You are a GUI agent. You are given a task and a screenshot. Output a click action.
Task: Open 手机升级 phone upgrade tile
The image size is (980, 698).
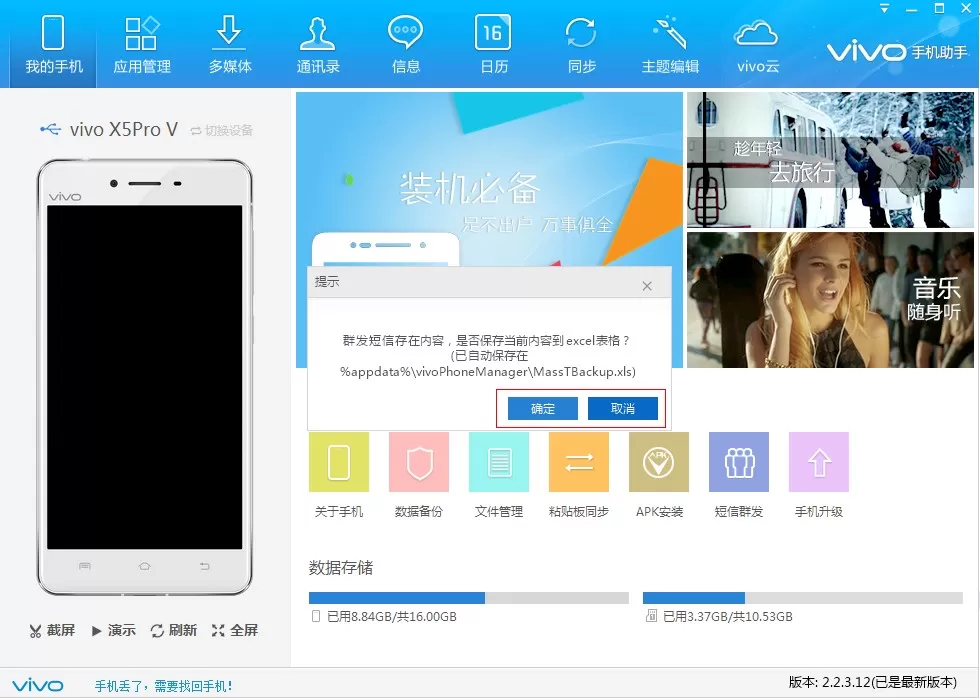click(819, 476)
